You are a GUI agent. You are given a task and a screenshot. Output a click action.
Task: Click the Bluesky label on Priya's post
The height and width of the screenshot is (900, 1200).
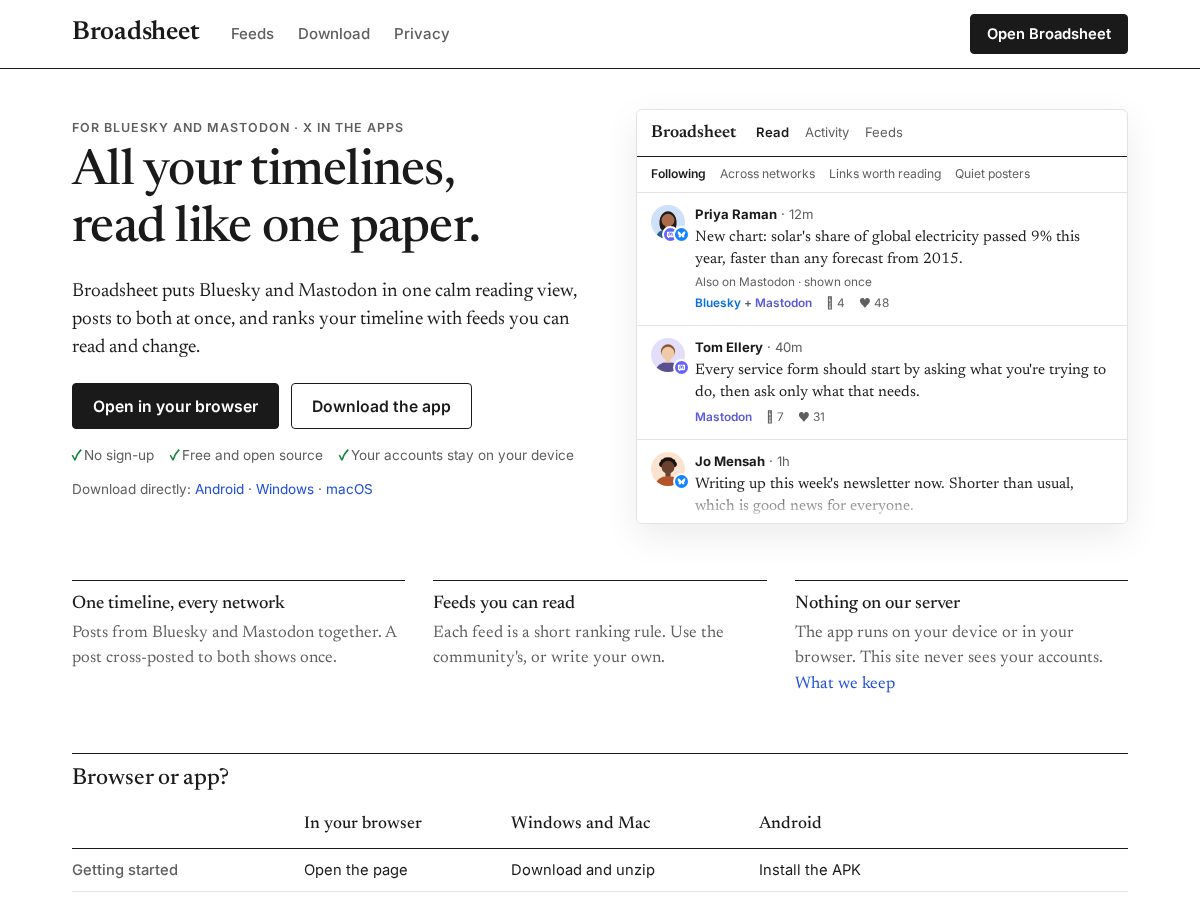718,303
